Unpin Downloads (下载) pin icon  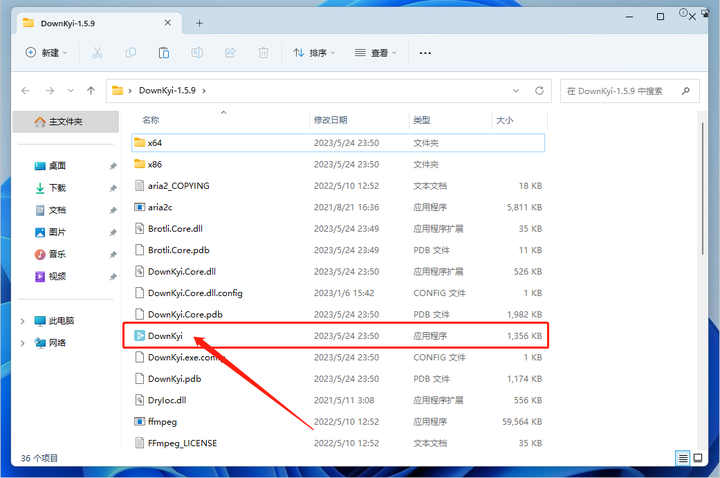(113, 188)
